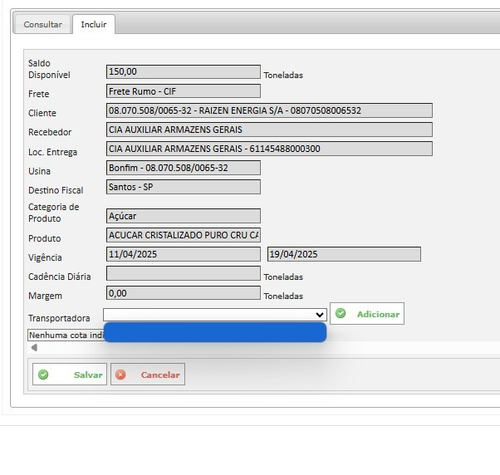Click the Toneladas text beside Margem
Screen dimensions: 500x475
tap(283, 296)
